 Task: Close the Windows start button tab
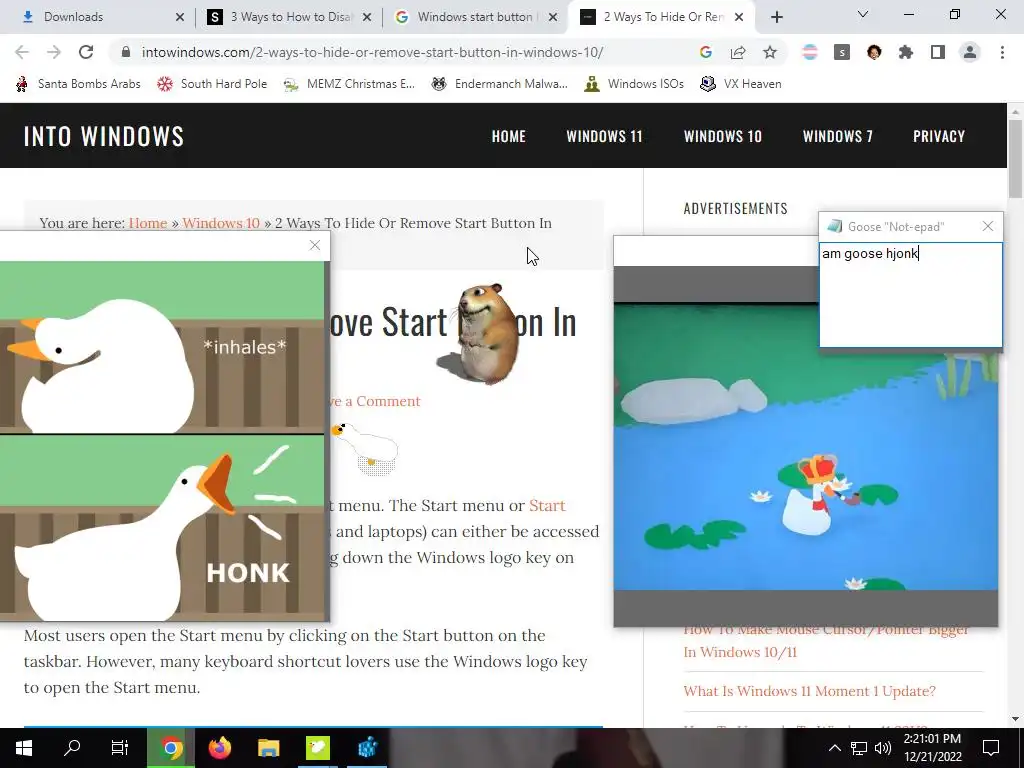(x=553, y=17)
